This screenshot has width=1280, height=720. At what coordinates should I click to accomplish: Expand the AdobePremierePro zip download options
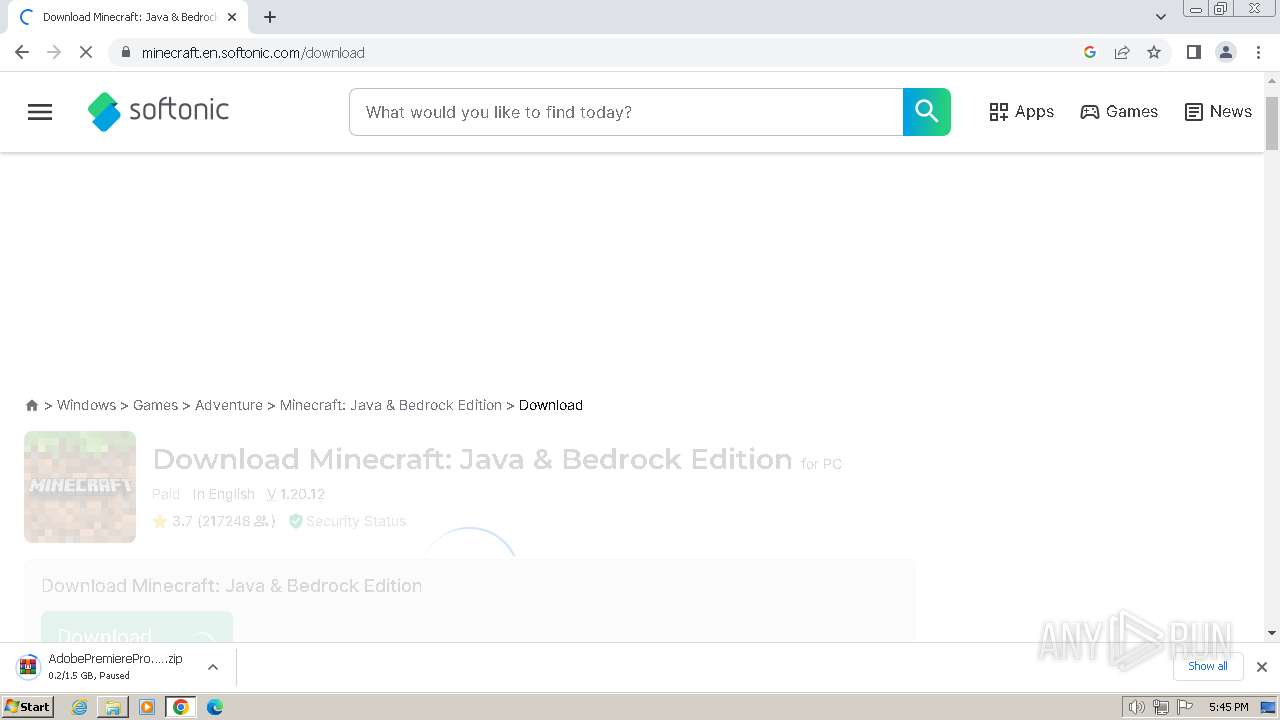(x=213, y=667)
